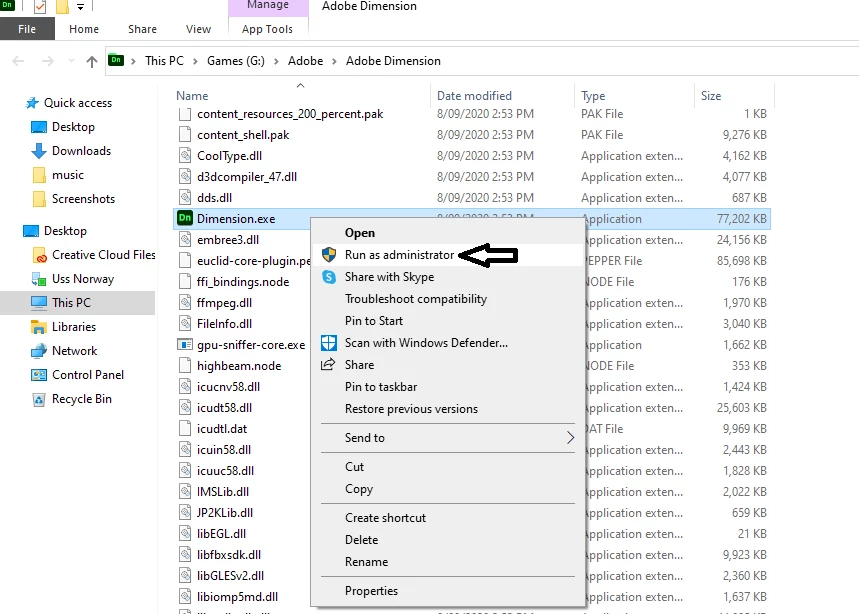Click the Libraries icon in sidebar

click(x=39, y=327)
